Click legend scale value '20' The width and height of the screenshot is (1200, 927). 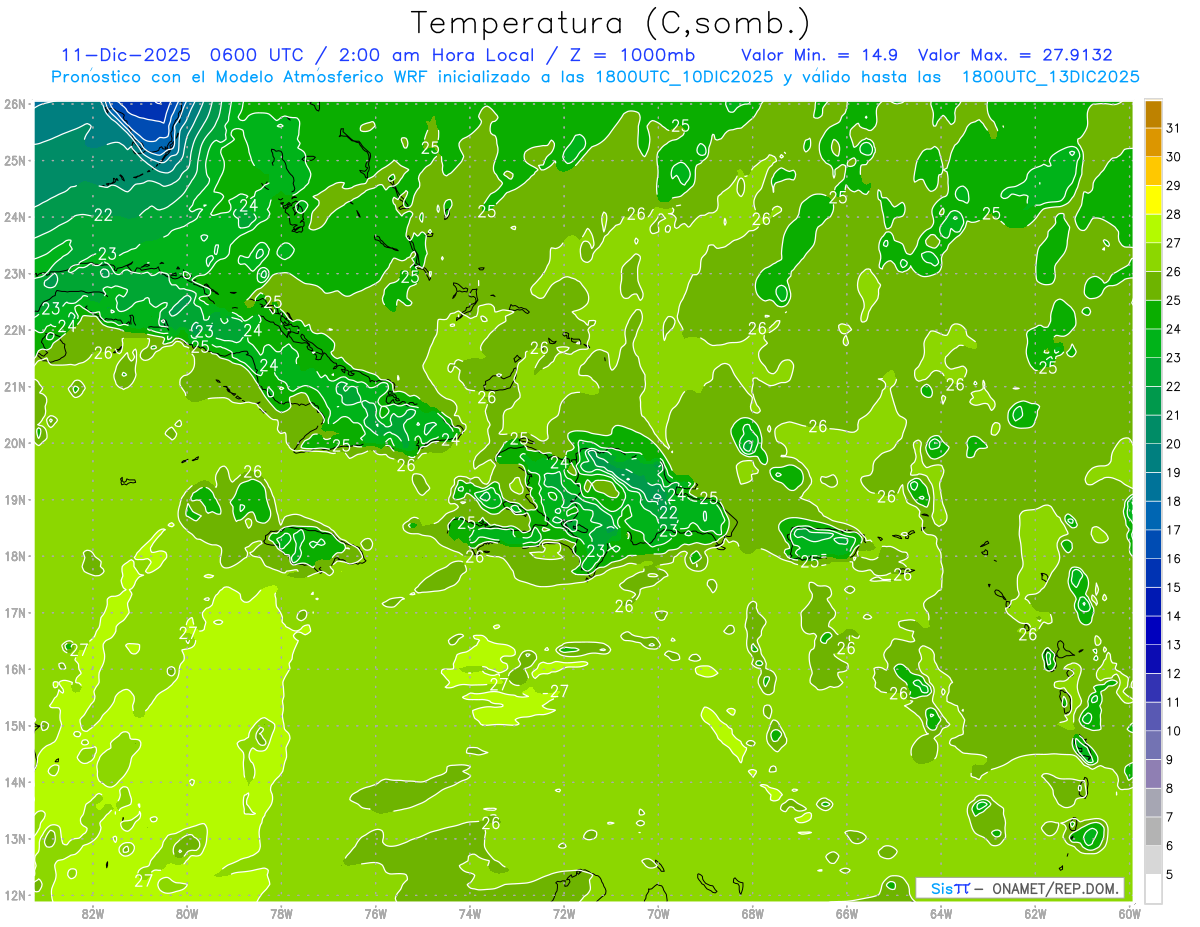1174,444
